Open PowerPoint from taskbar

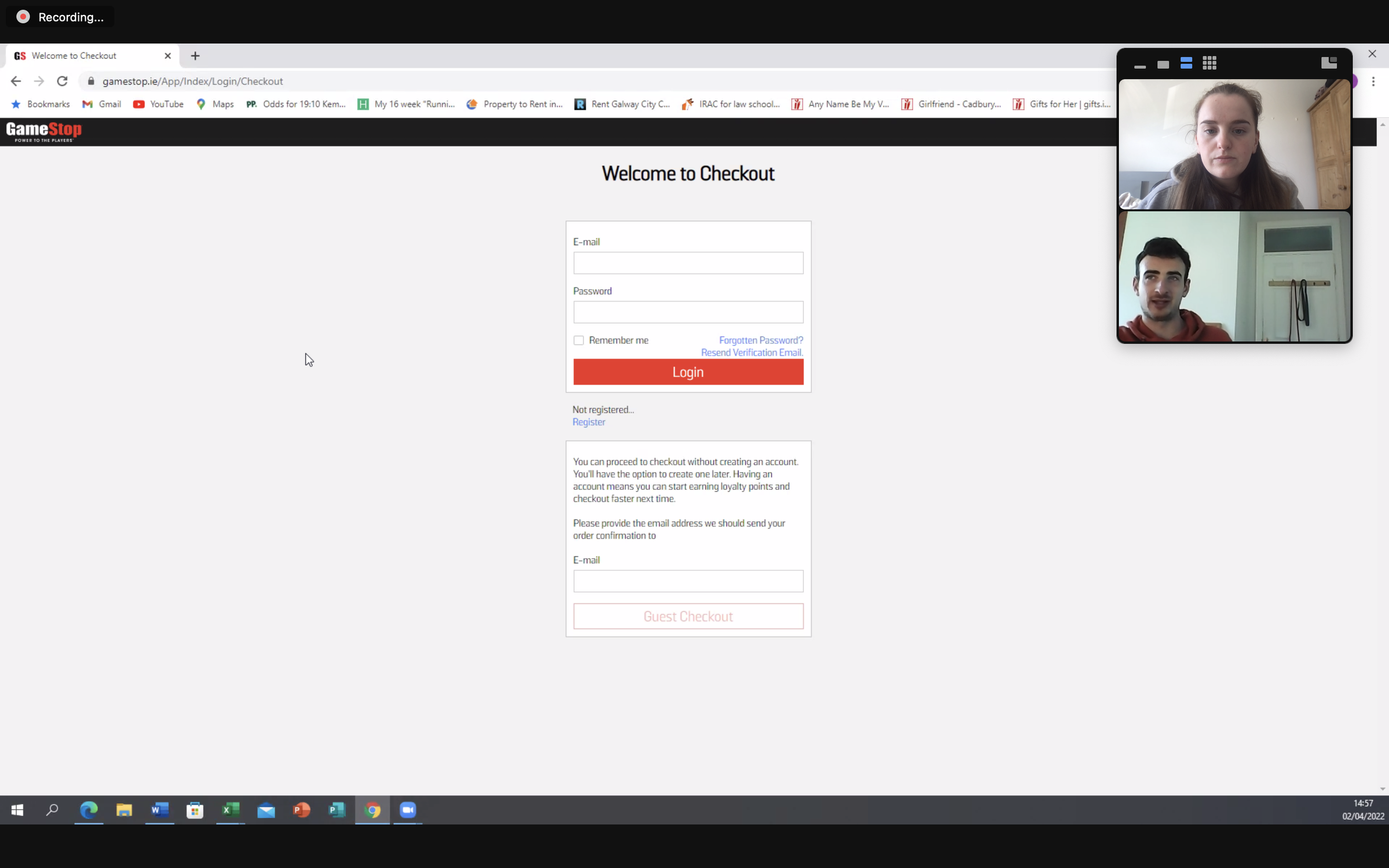pos(302,810)
